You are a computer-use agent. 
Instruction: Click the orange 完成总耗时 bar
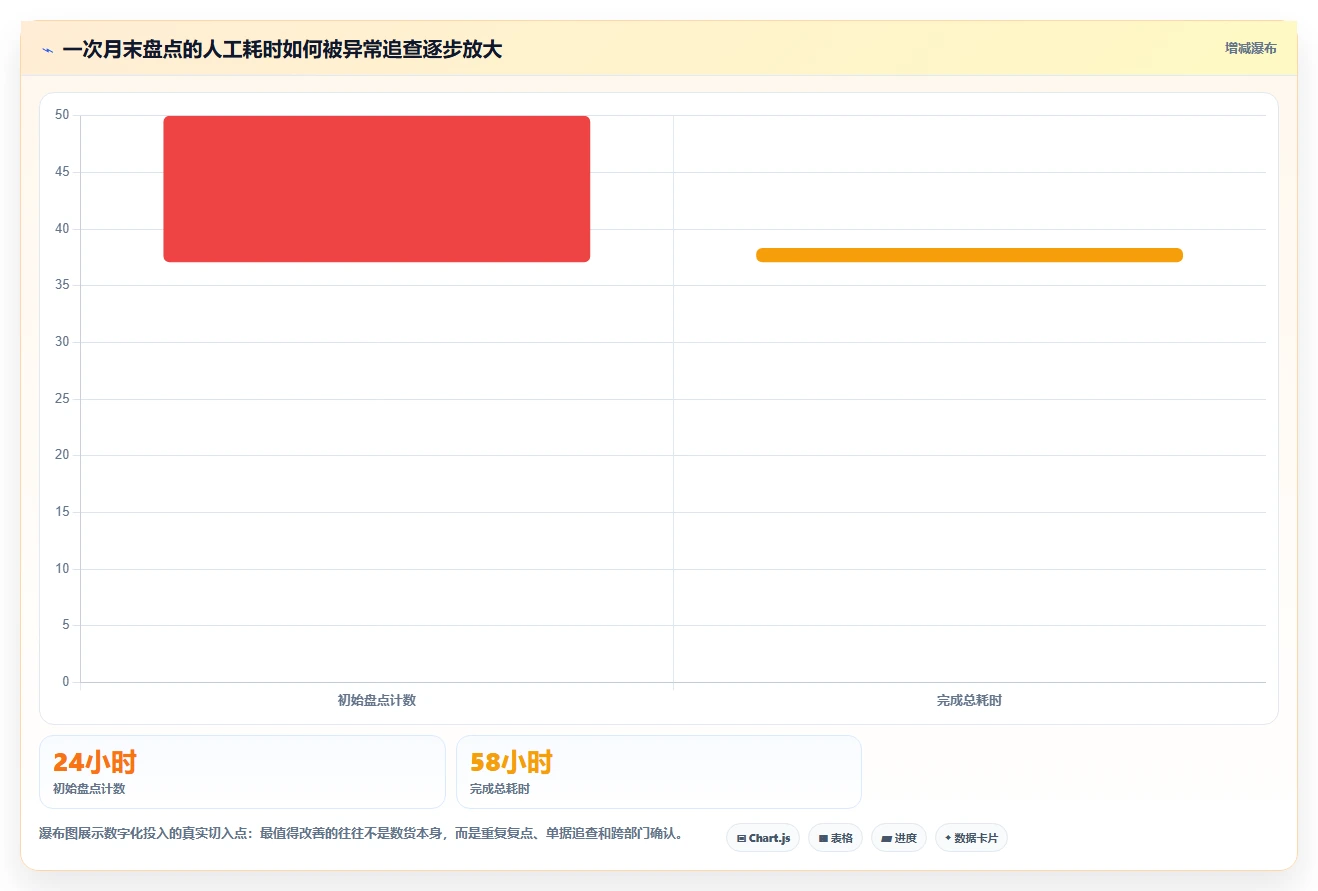point(969,255)
